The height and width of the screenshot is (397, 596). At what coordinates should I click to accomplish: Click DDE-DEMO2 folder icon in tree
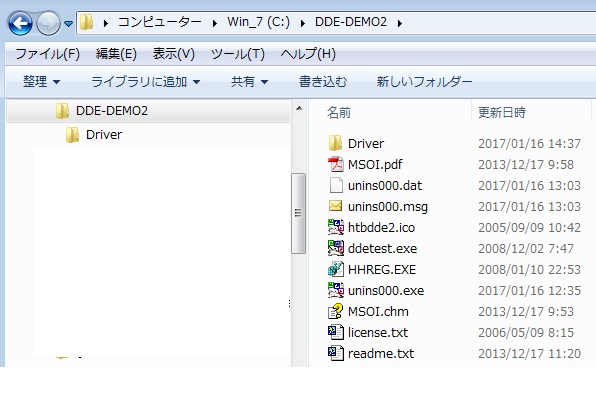click(62, 111)
